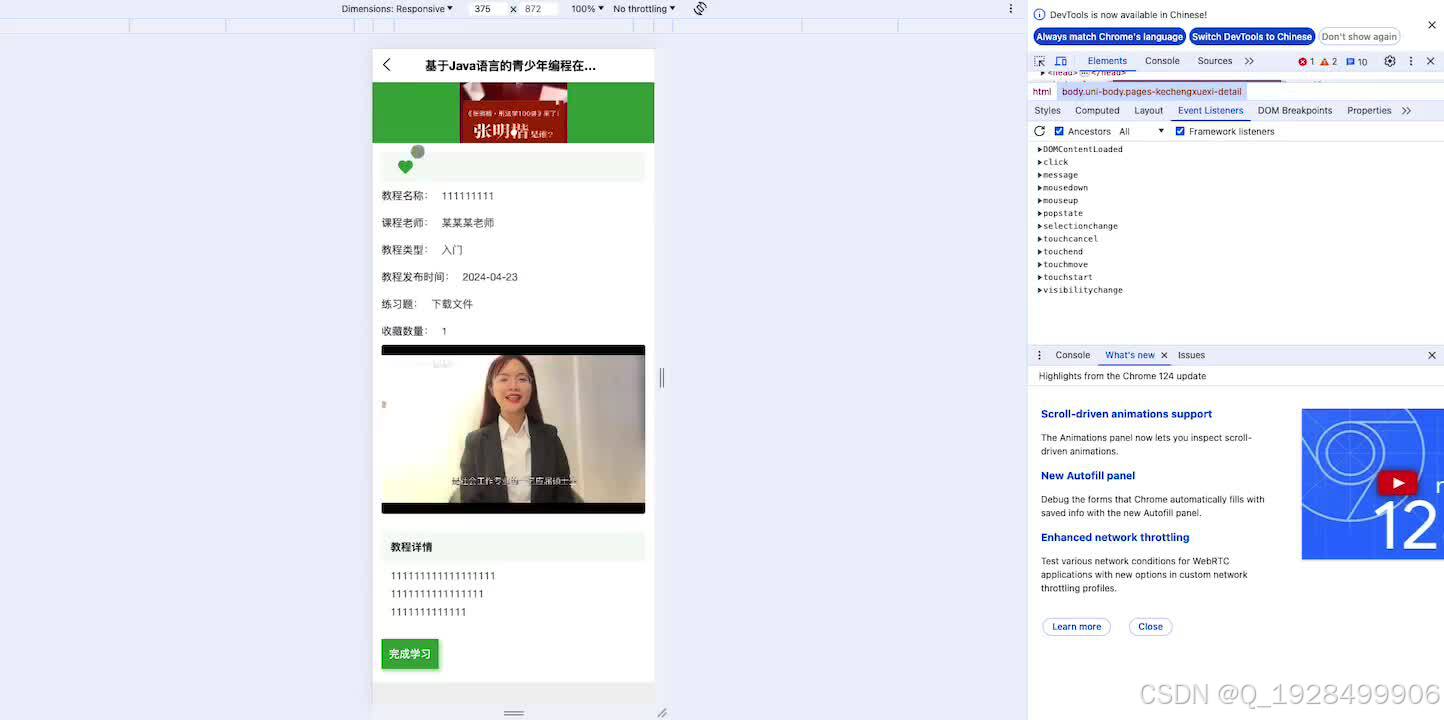Tap the green 完成学习 button
Screen dimensions: 1444x720
click(x=410, y=654)
